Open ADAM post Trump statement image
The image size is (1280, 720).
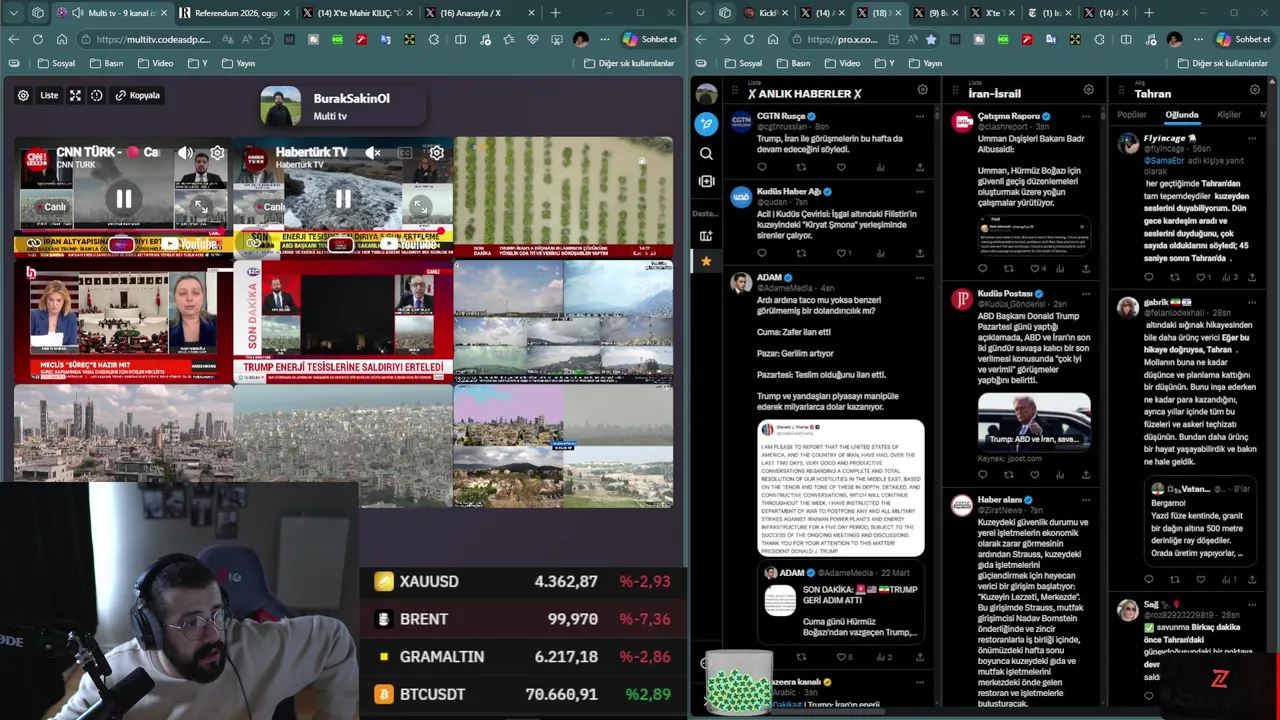click(841, 488)
